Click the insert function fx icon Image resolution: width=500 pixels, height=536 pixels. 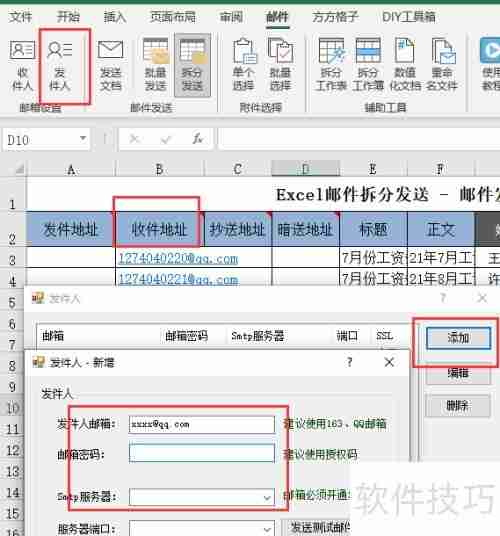point(198,139)
